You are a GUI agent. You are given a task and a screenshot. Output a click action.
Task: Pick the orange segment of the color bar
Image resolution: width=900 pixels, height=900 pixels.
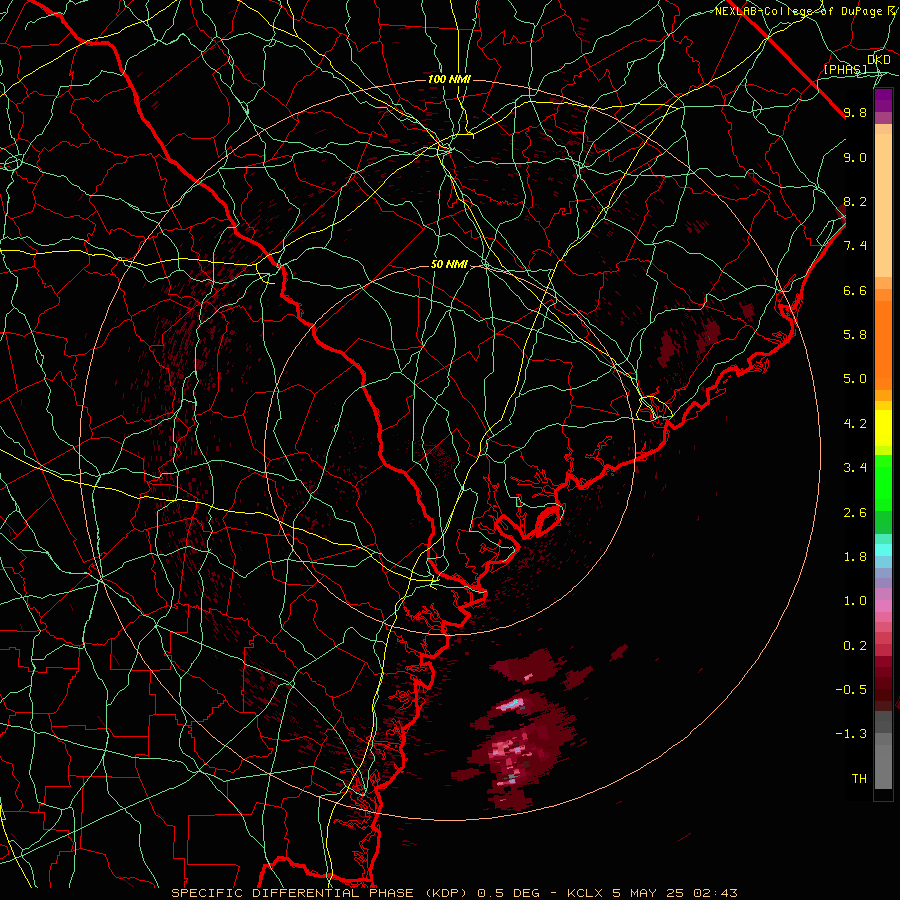[x=883, y=344]
